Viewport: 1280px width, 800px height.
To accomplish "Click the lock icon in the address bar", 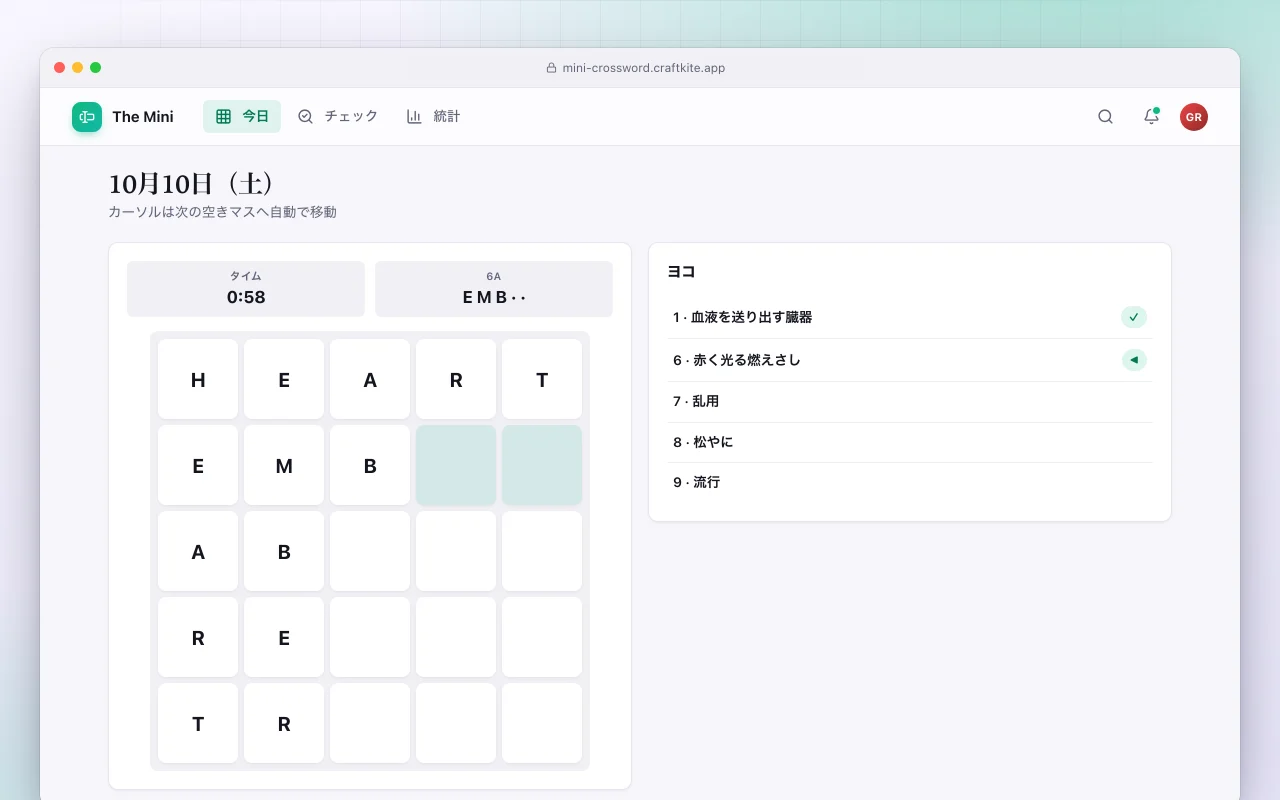I will (551, 68).
